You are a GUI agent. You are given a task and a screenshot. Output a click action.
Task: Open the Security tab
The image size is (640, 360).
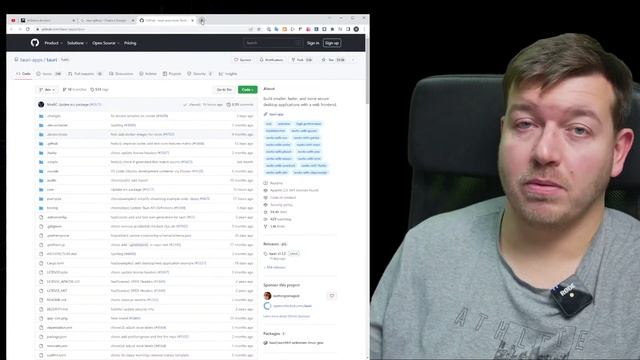point(200,74)
